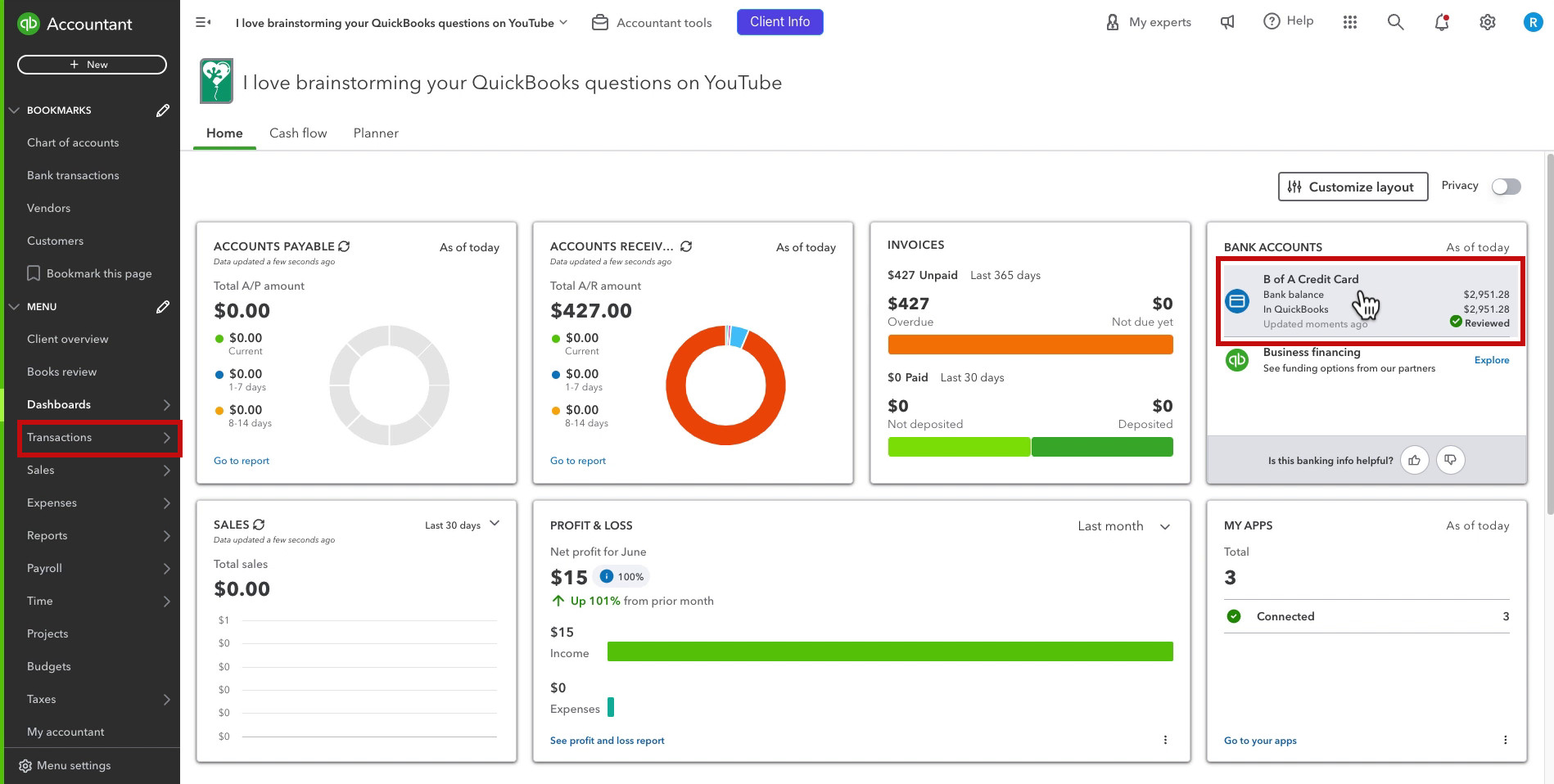
Task: Click the user avatar R
Action: click(x=1533, y=22)
